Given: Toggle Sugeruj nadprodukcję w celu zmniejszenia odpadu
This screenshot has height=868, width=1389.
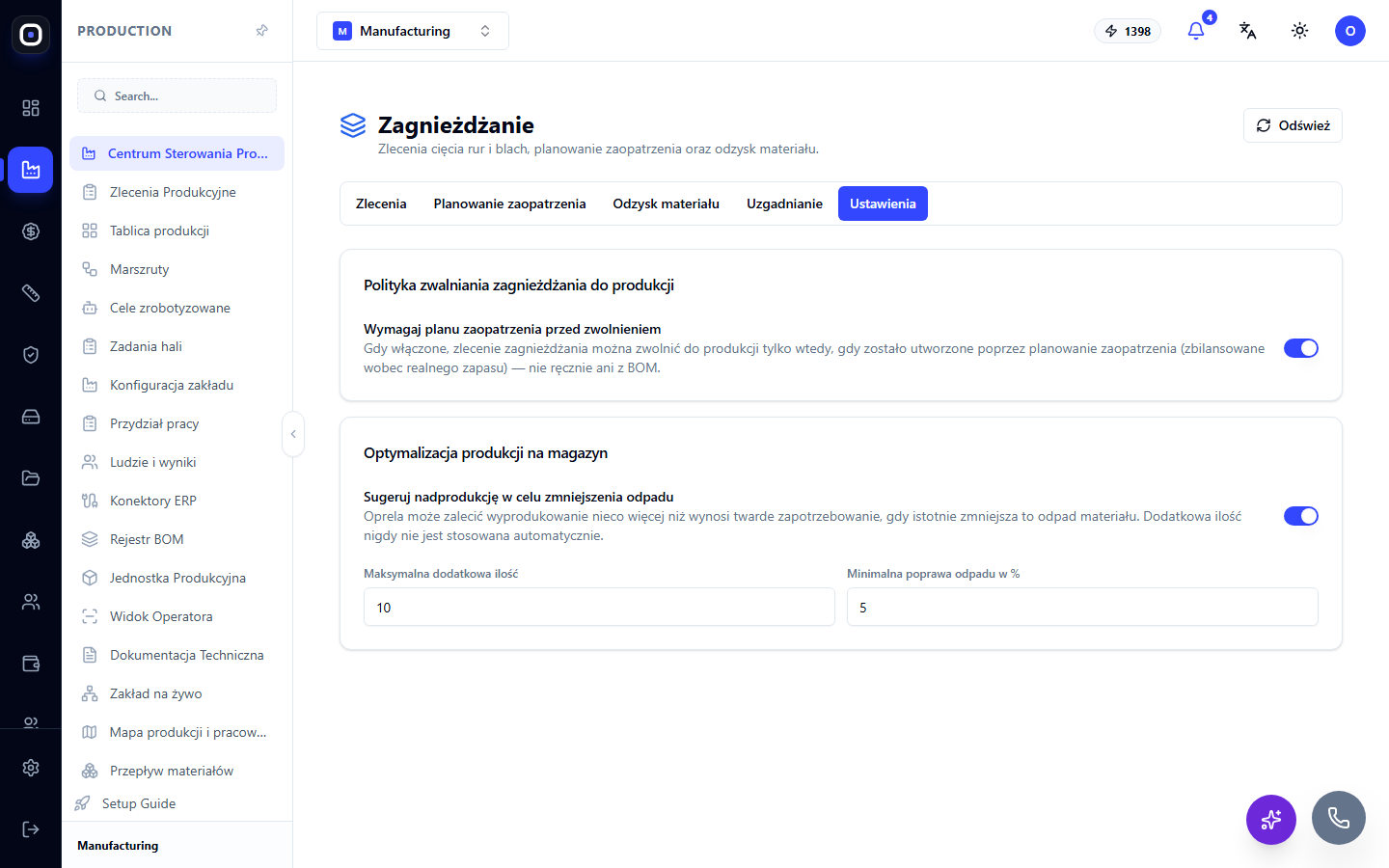Looking at the screenshot, I should point(1301,516).
